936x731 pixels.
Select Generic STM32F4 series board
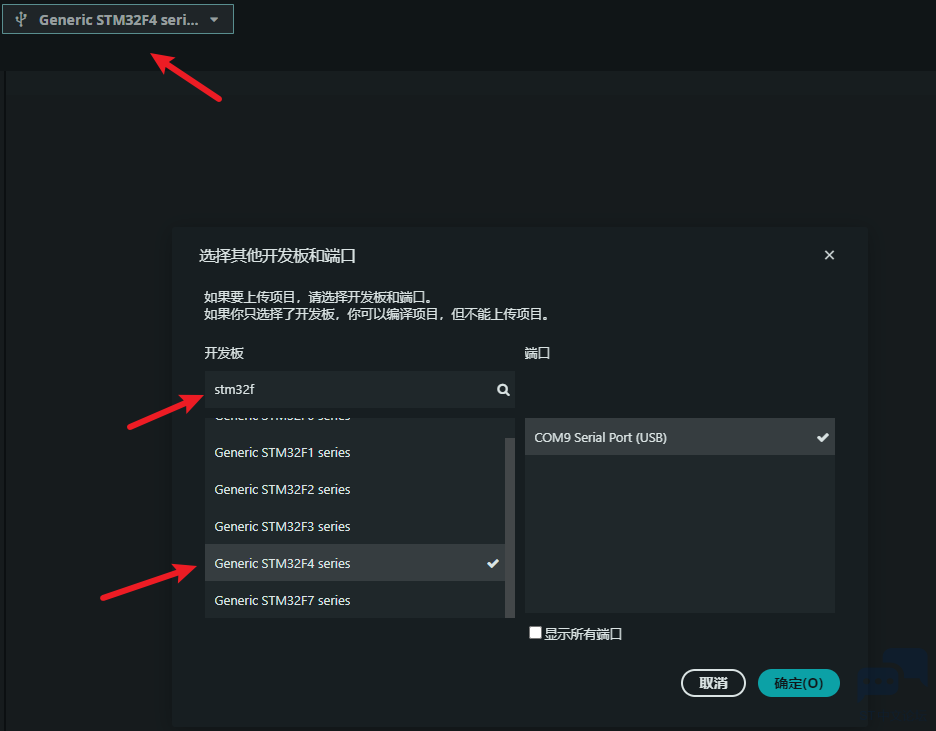(x=355, y=563)
